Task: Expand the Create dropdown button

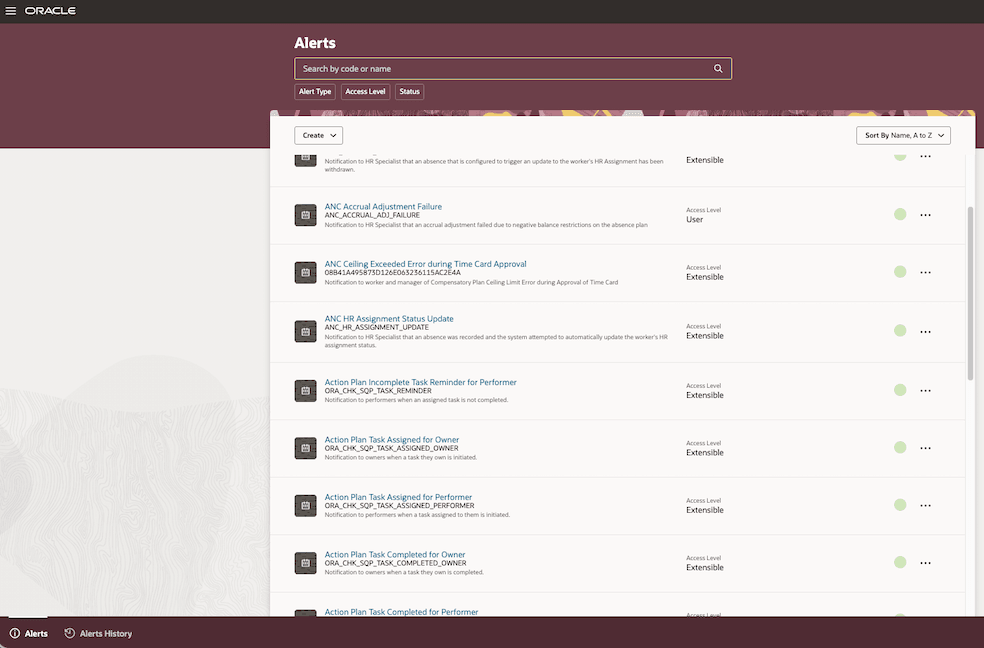Action: click(319, 135)
